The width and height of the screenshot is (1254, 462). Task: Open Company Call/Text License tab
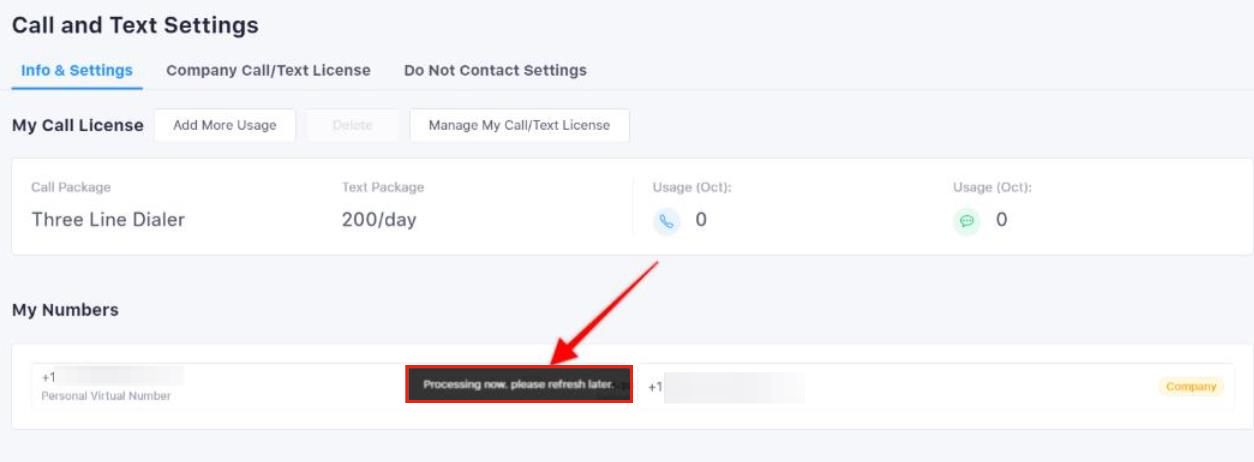268,71
